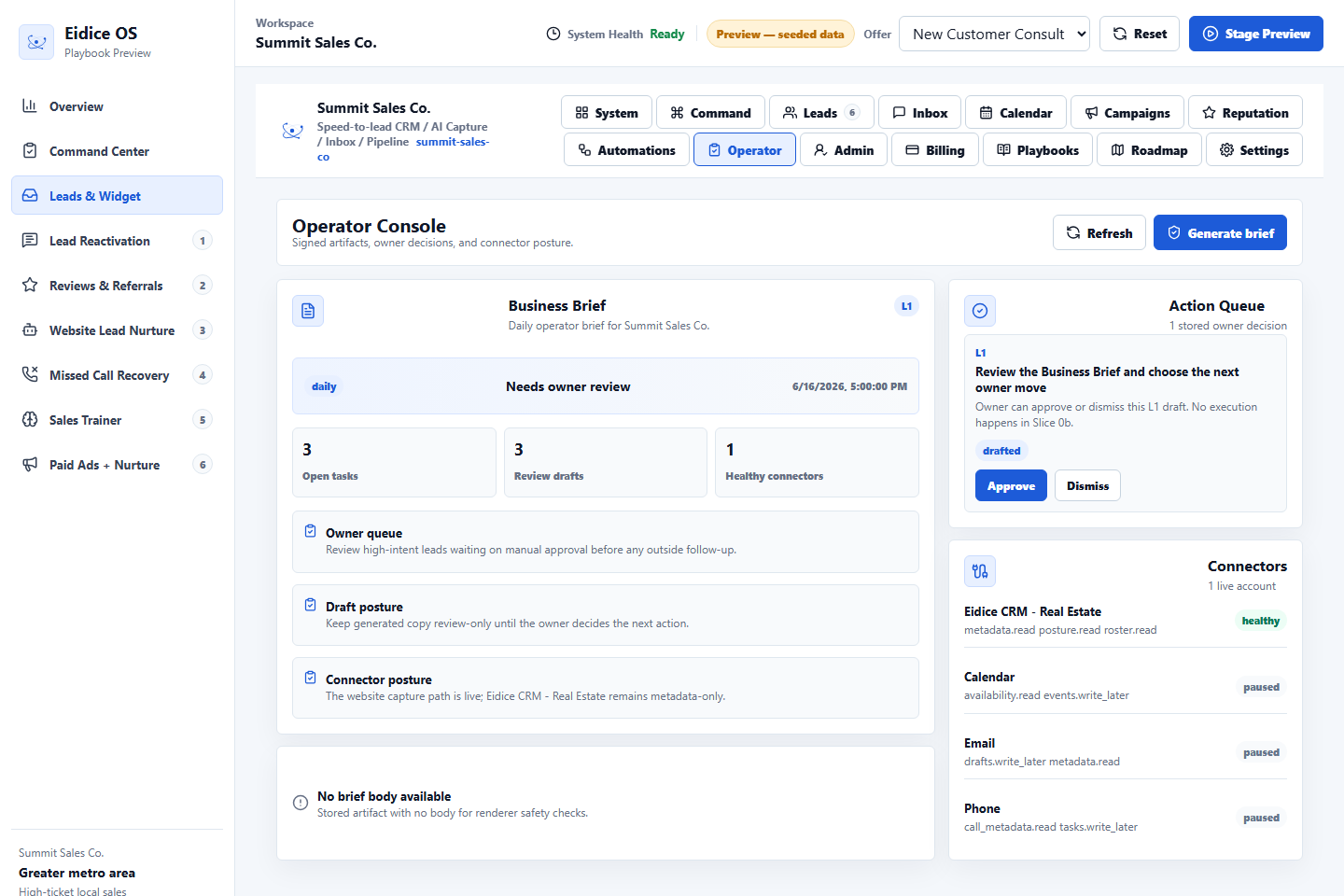Open Overview in the sidebar

pos(117,105)
